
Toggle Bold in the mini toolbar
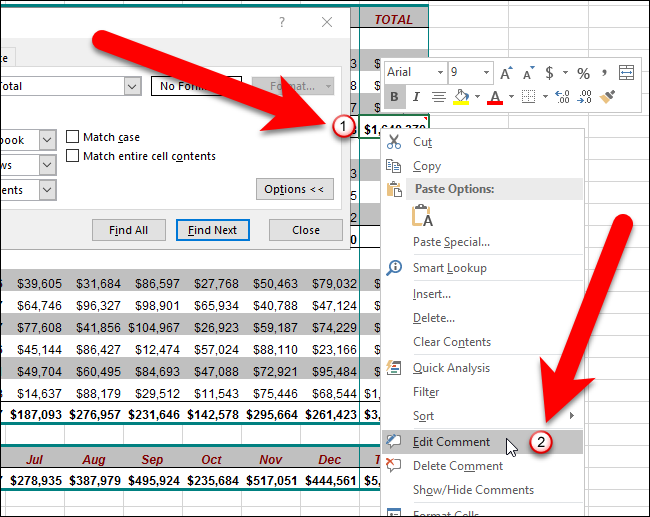click(394, 97)
